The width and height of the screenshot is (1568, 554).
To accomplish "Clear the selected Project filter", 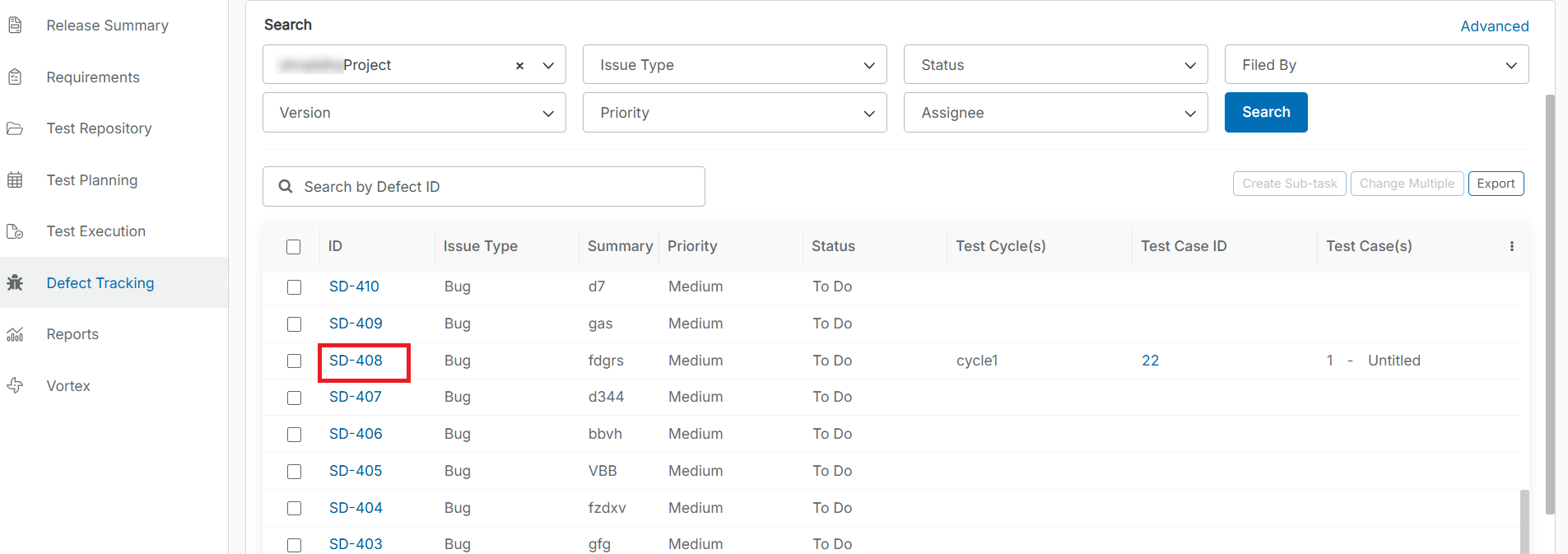I will point(519,66).
